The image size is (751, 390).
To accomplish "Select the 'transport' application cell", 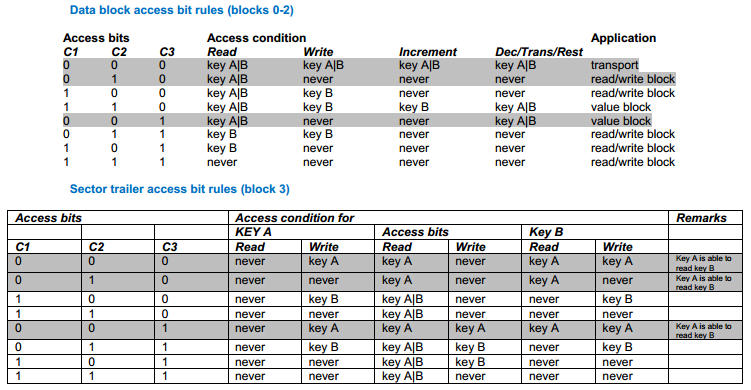I will (x=614, y=65).
